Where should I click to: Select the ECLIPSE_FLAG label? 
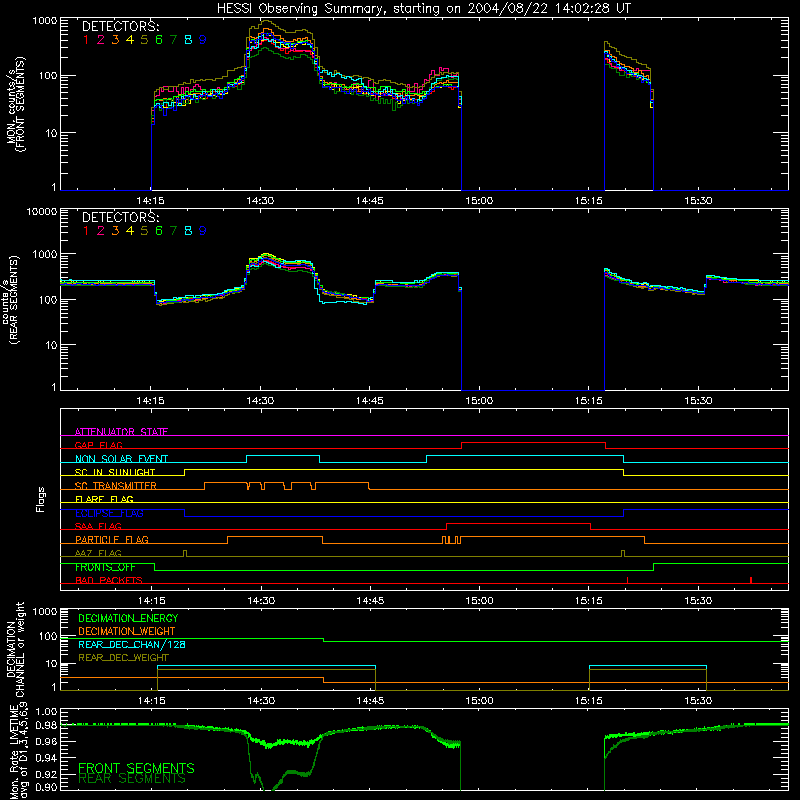pos(109,513)
